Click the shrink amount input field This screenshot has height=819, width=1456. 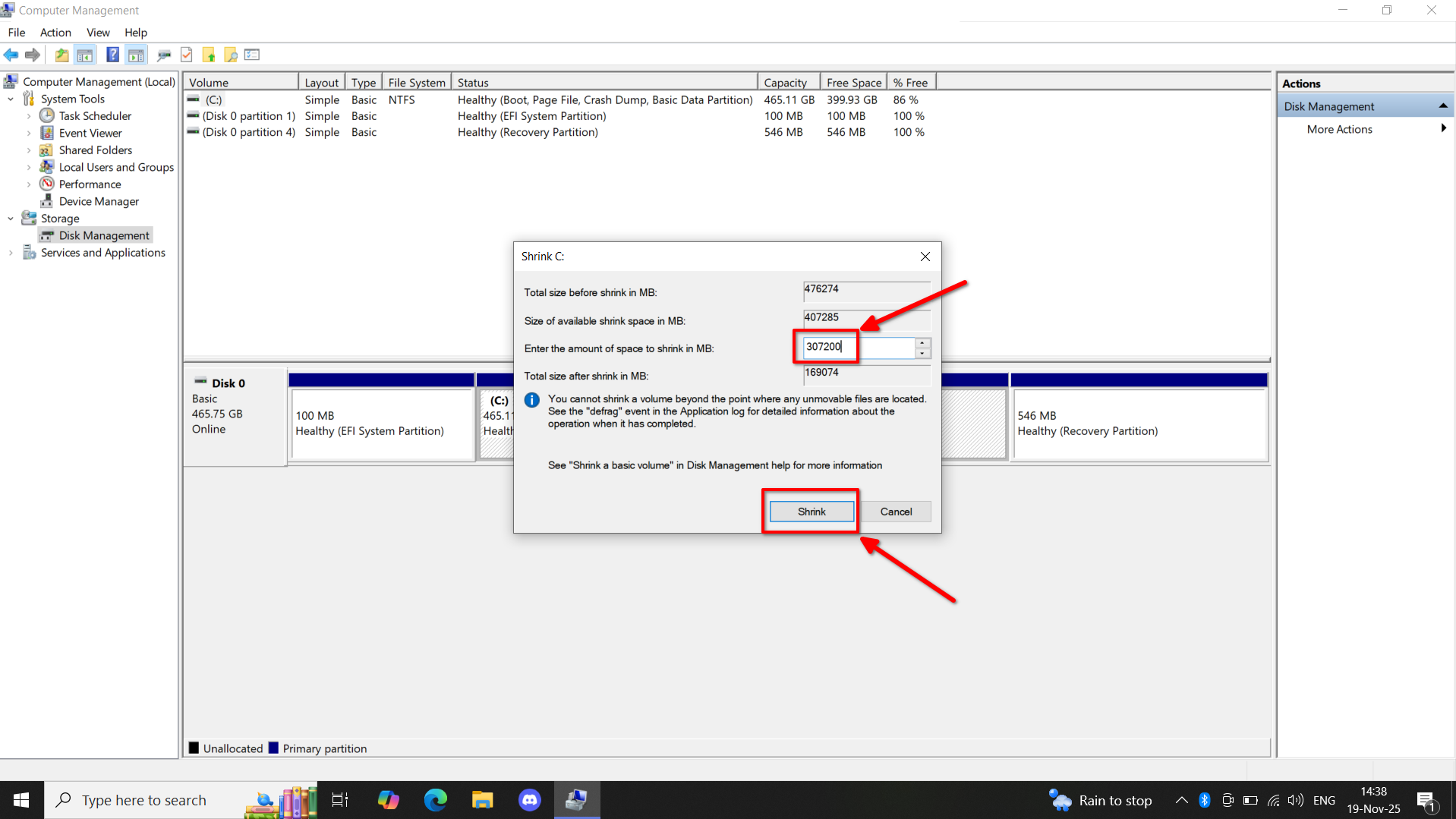click(x=858, y=348)
